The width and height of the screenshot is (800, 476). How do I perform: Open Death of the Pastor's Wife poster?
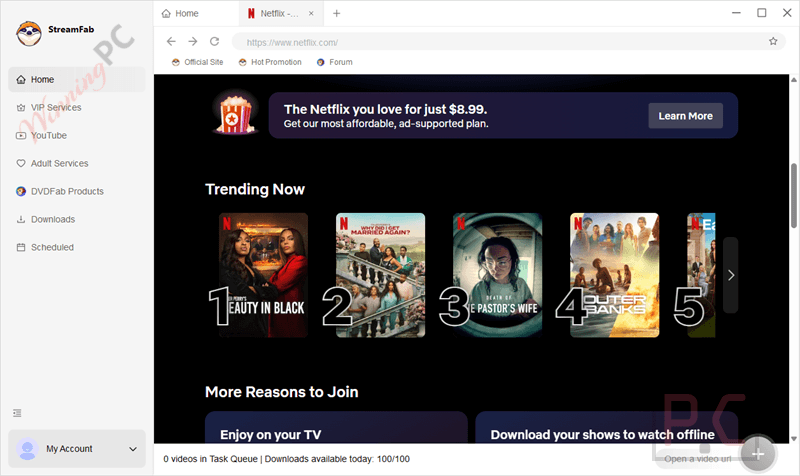[x=497, y=275]
